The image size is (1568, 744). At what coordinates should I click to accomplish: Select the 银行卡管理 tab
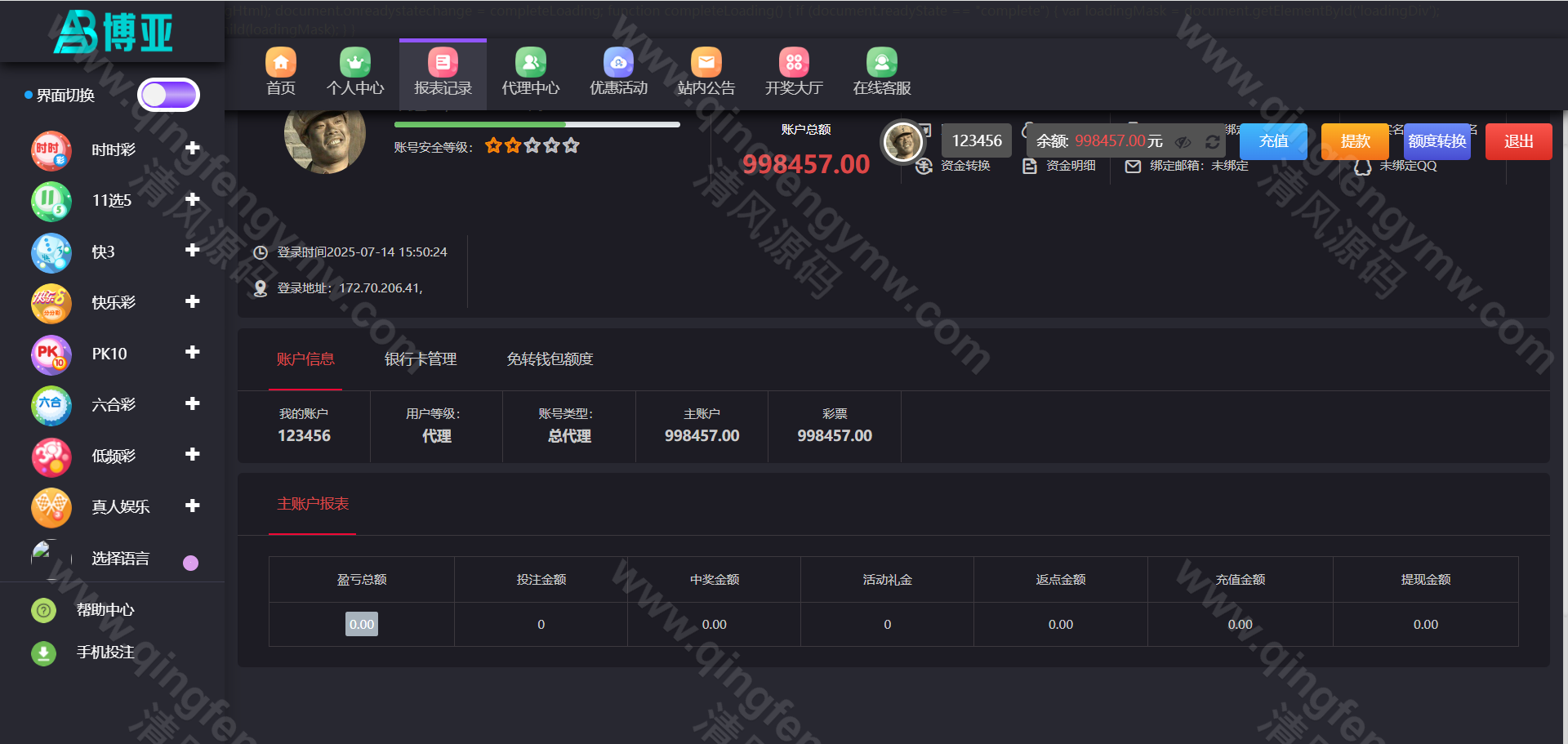pos(421,359)
